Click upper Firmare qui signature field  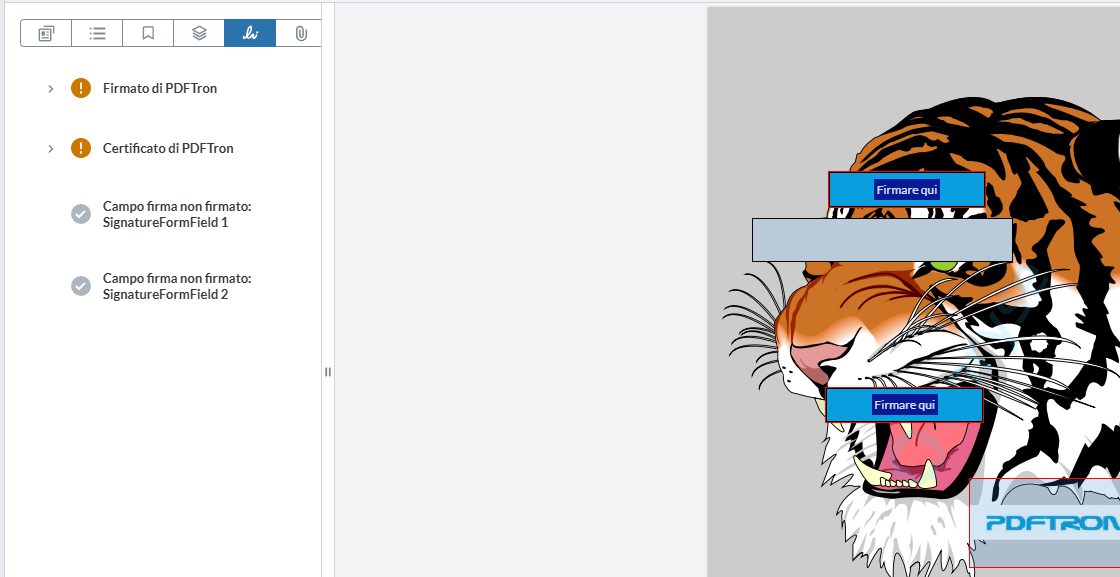[907, 190]
